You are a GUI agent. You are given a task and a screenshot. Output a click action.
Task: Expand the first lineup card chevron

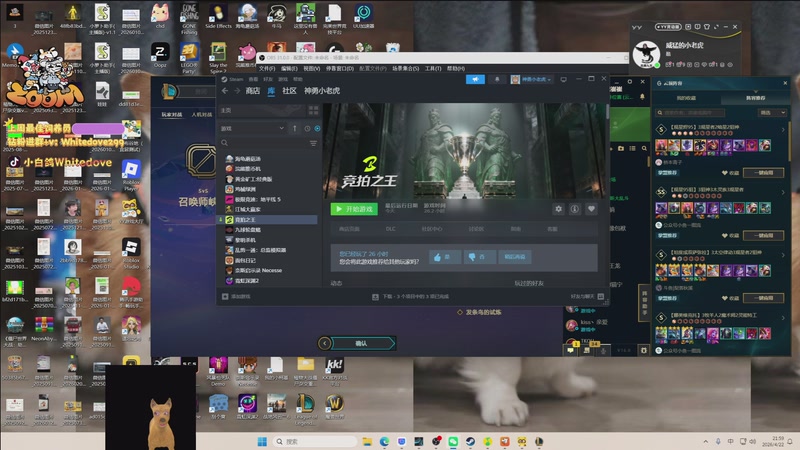(x=783, y=130)
